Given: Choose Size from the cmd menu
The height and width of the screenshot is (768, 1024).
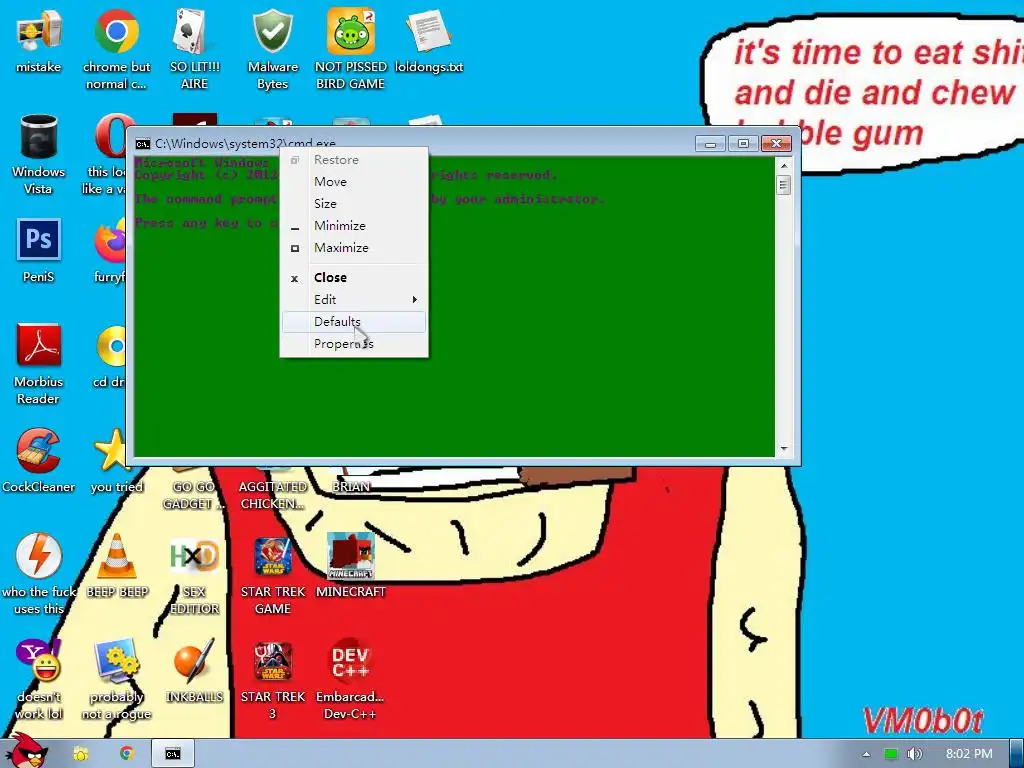Looking at the screenshot, I should click(355, 204).
